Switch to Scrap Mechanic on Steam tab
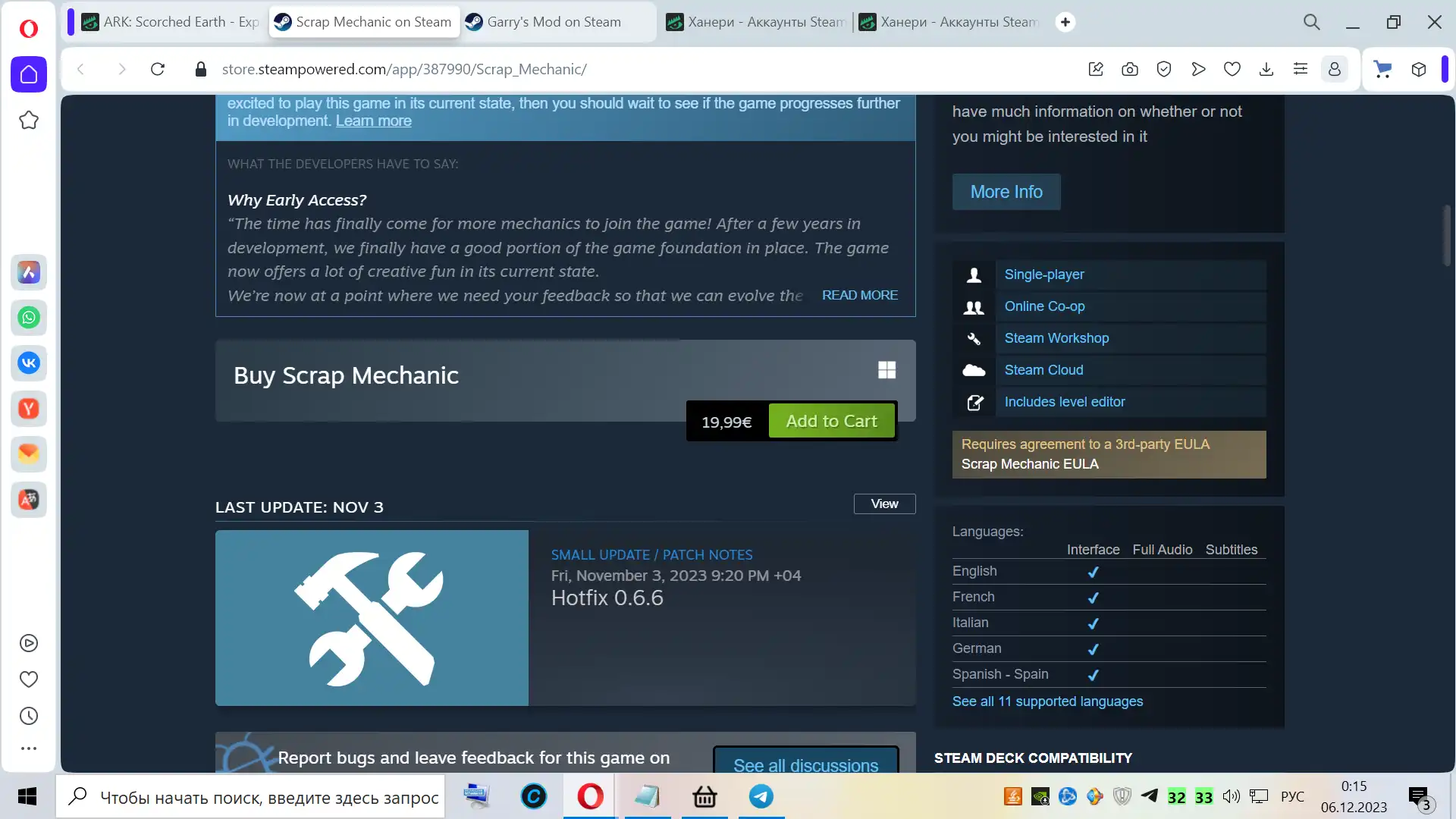Screen dimensions: 1456x819 point(365,22)
